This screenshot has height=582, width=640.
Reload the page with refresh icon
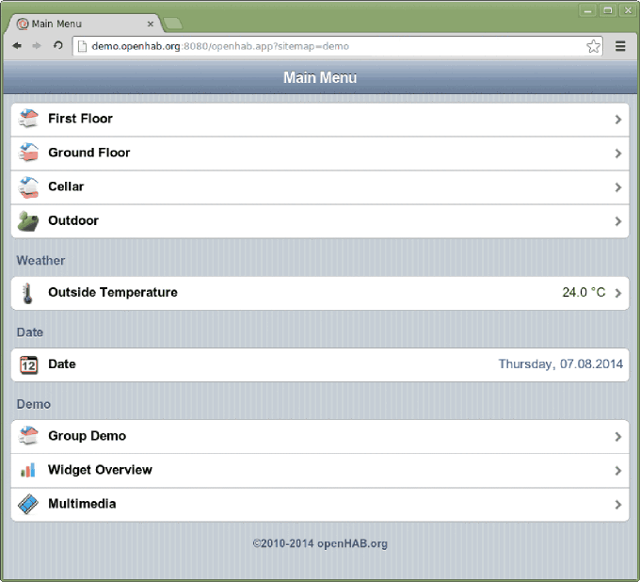click(x=58, y=45)
